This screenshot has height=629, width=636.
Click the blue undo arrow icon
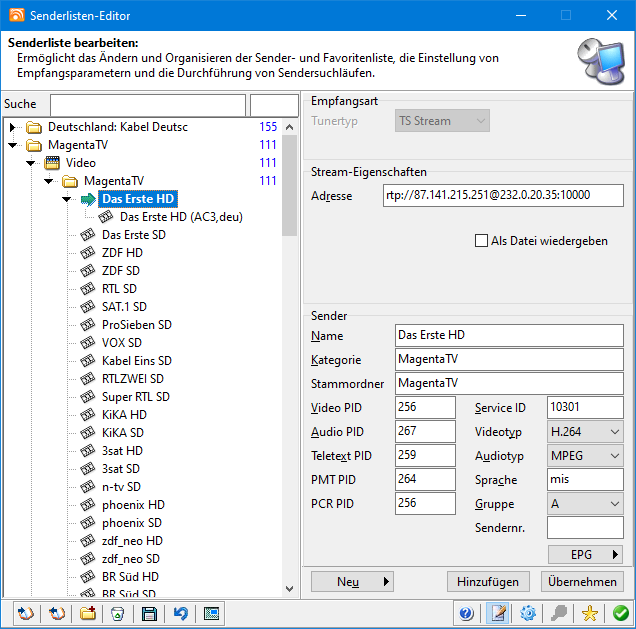[180, 613]
